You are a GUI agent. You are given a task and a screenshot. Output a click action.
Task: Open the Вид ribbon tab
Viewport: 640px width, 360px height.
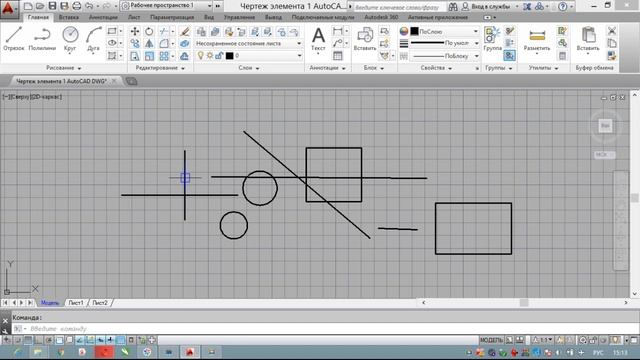209,17
